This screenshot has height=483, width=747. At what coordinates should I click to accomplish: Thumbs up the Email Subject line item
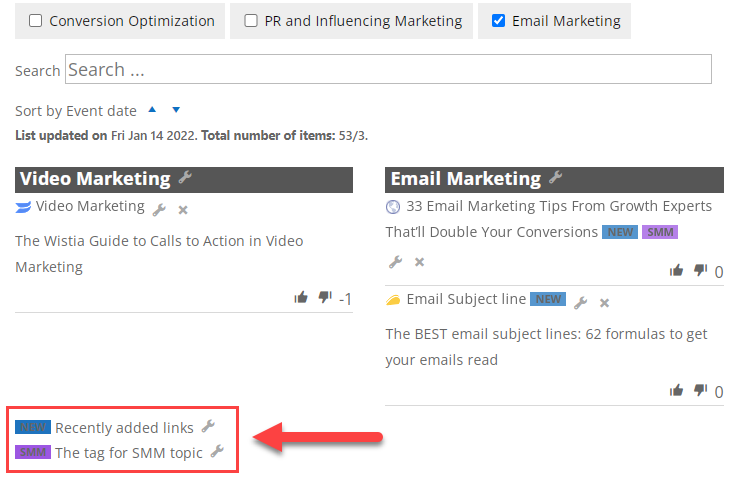tap(676, 391)
